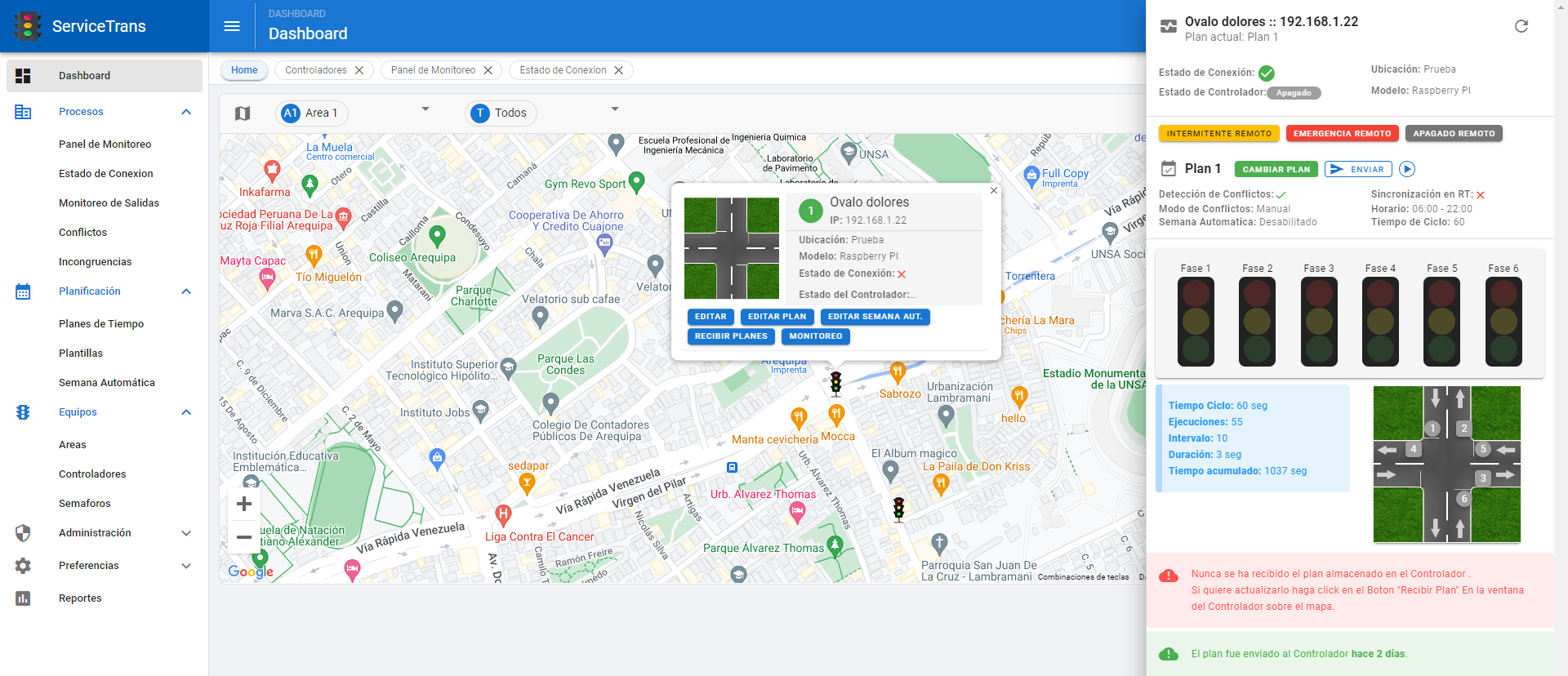Open the hamburger menu in the header
Image resolution: width=1568 pixels, height=676 pixels.
click(x=232, y=26)
